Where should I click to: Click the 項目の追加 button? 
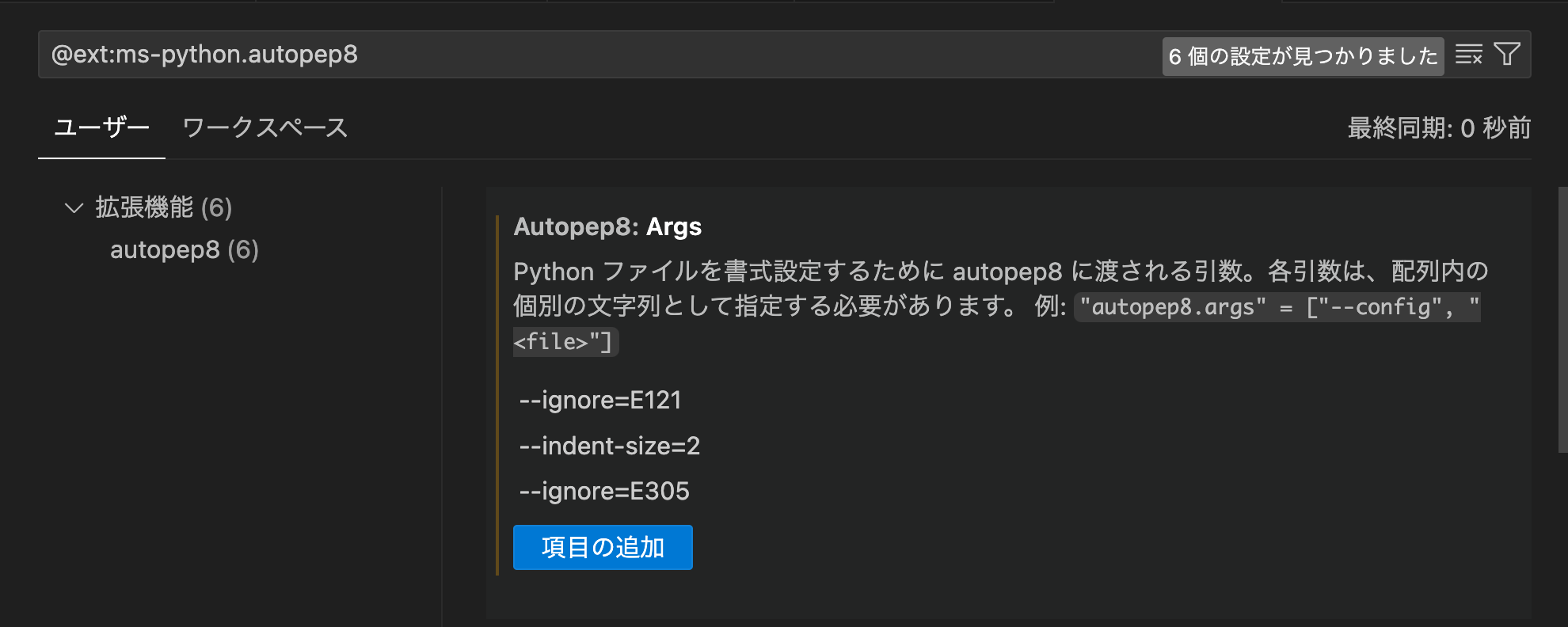pyautogui.click(x=603, y=547)
